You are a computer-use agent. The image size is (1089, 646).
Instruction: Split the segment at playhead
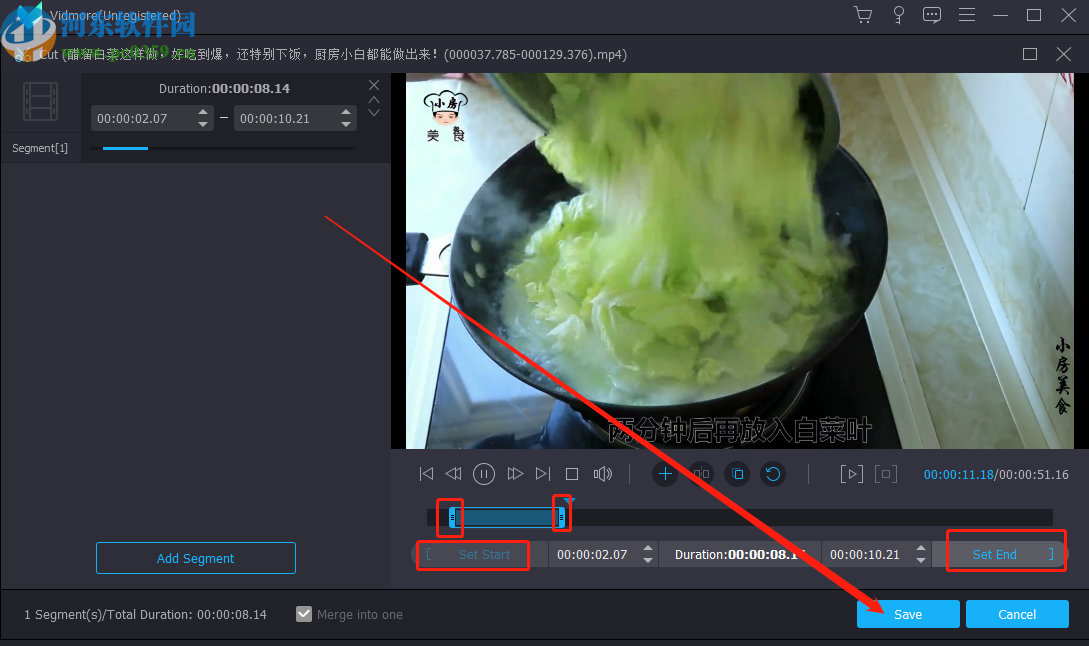(701, 474)
